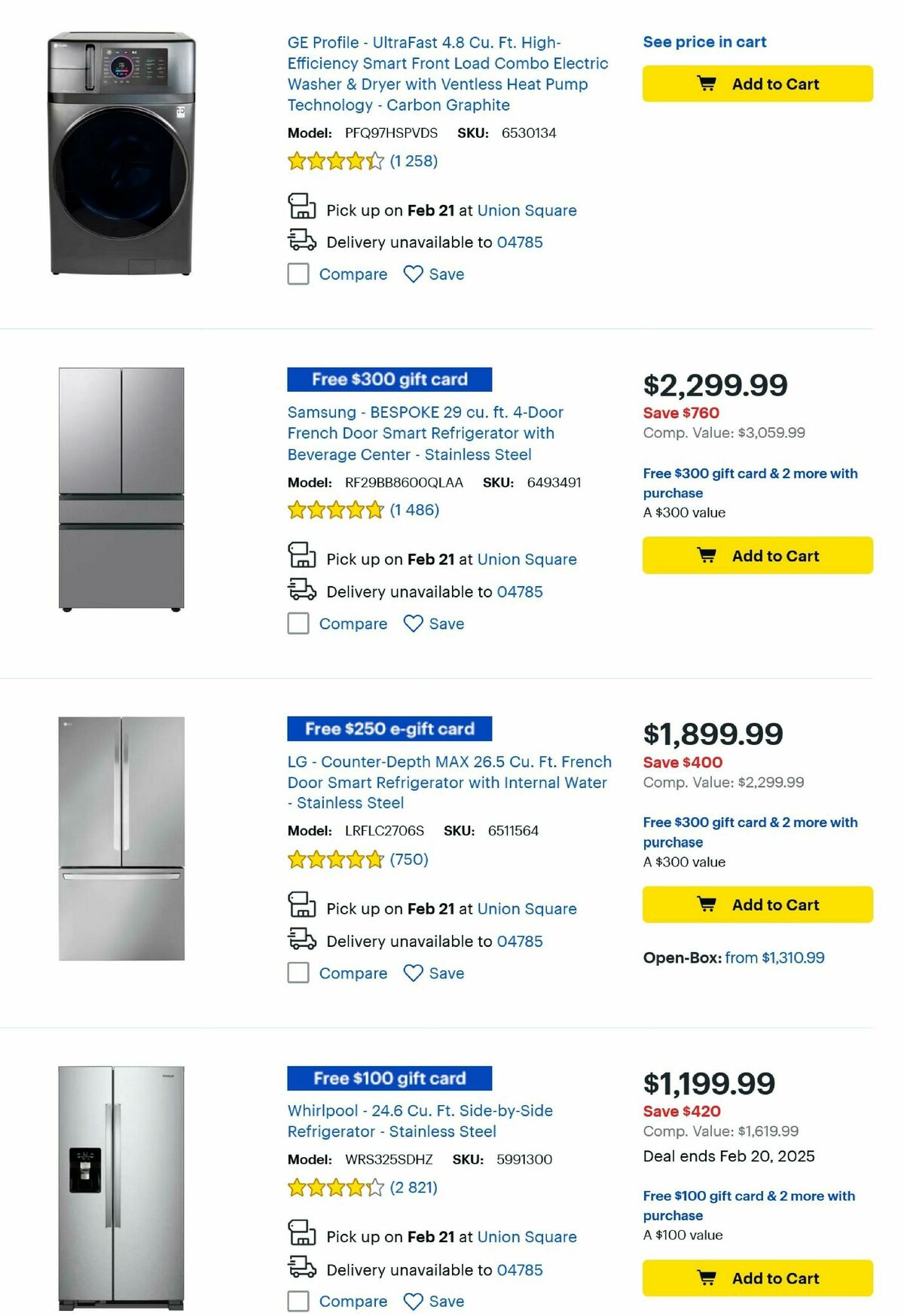Open the Open-Box from $1,310.99 offer
The width and height of the screenshot is (904, 1316).
774,957
